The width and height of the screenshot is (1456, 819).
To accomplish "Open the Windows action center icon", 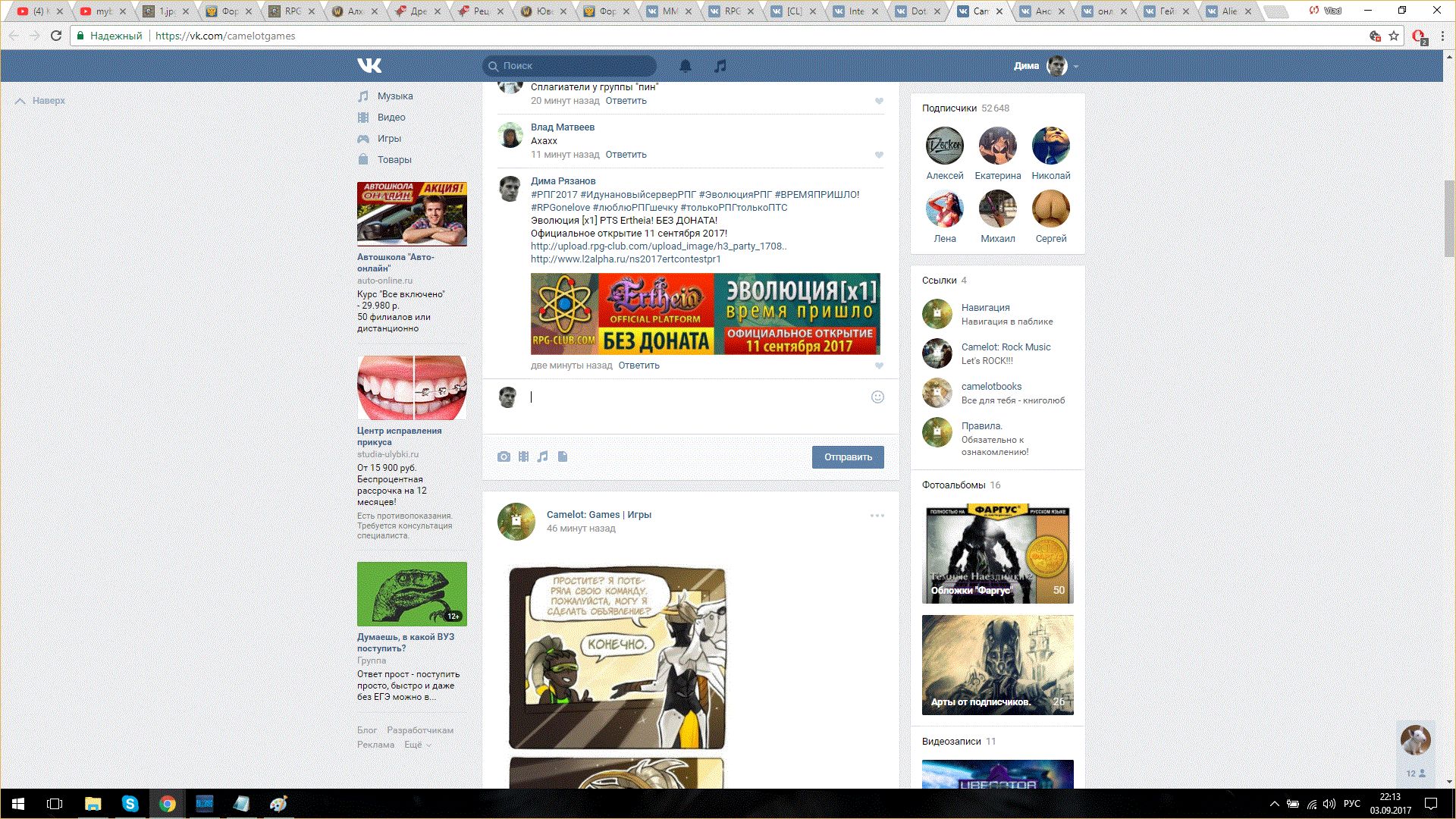I will (1431, 804).
